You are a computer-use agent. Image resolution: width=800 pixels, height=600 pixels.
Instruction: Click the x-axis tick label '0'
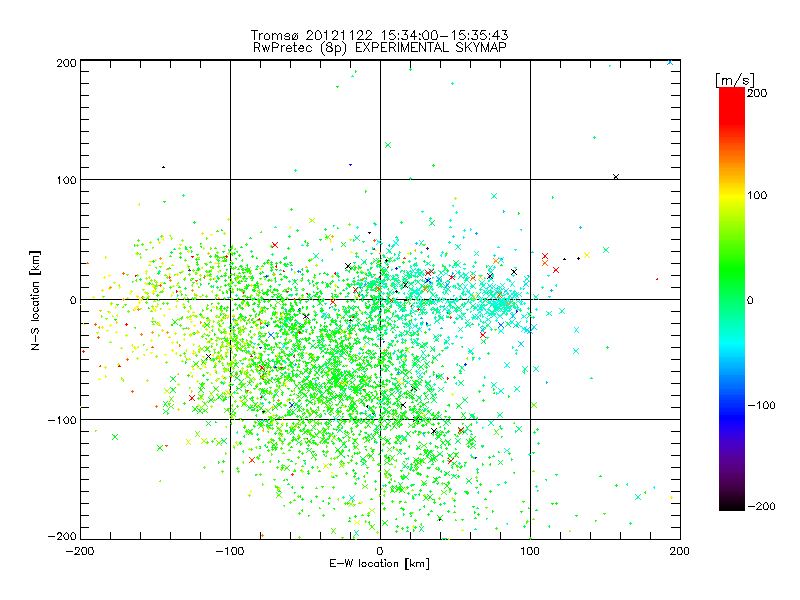(x=380, y=551)
